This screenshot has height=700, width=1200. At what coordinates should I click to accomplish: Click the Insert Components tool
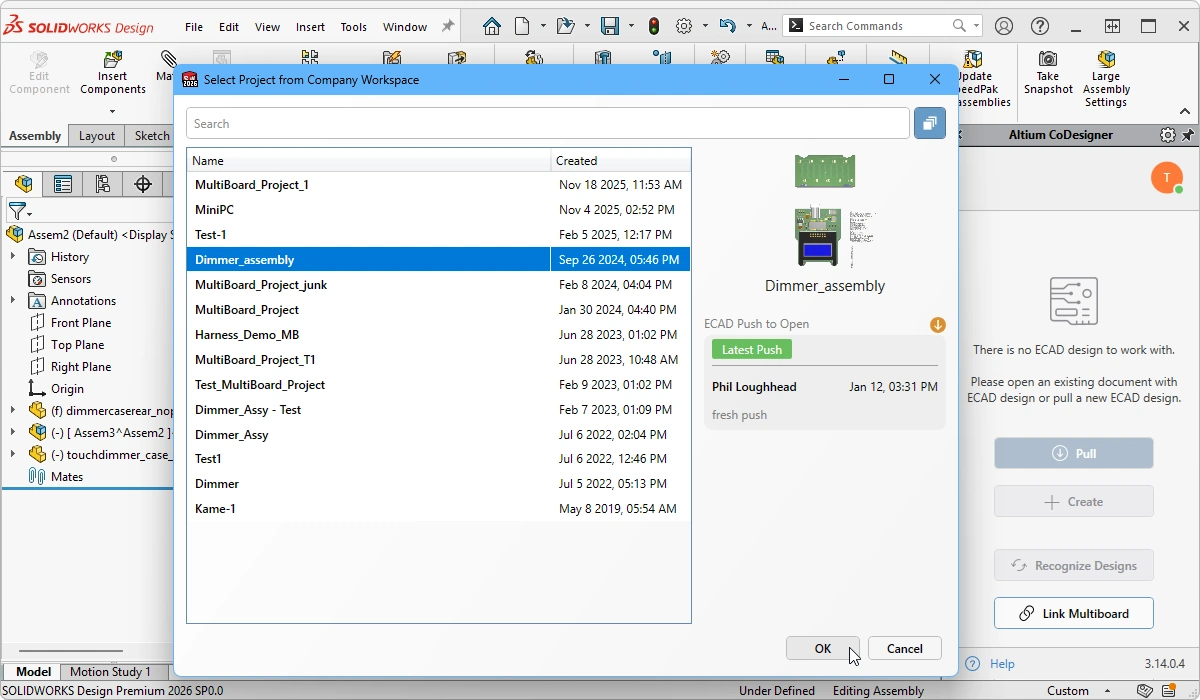pos(113,74)
